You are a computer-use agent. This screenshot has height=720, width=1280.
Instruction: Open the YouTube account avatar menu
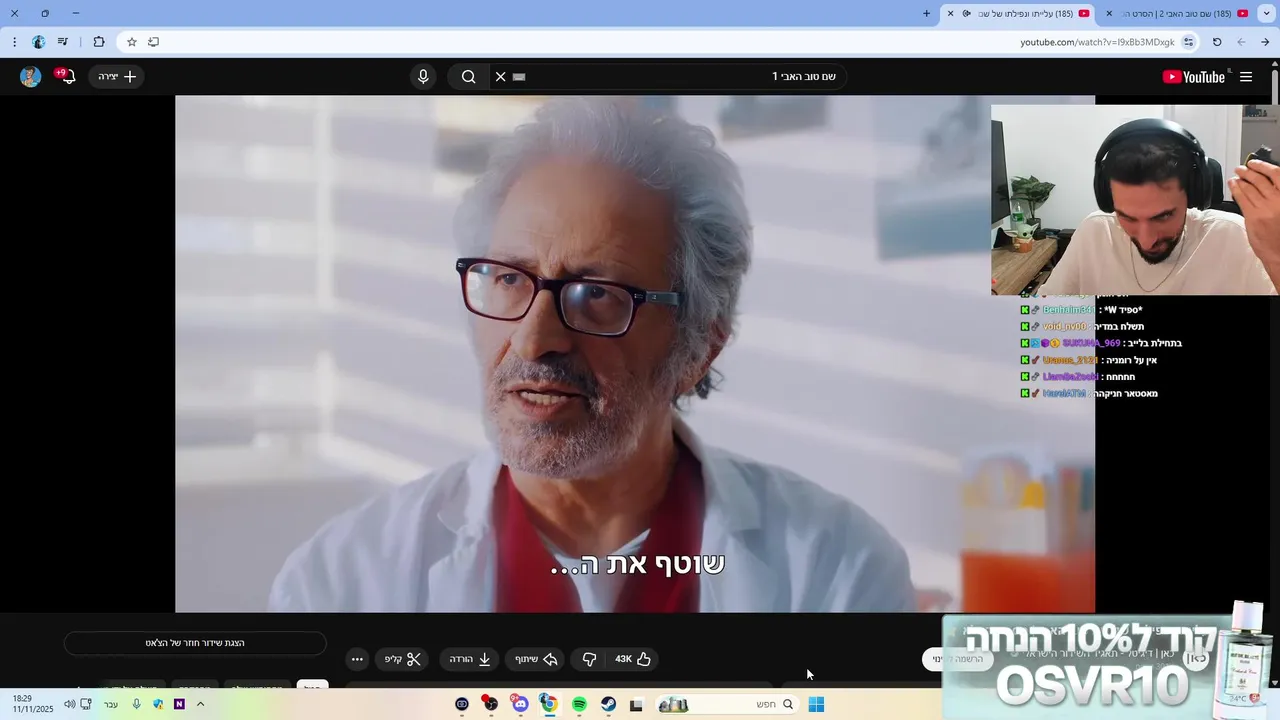click(x=30, y=77)
